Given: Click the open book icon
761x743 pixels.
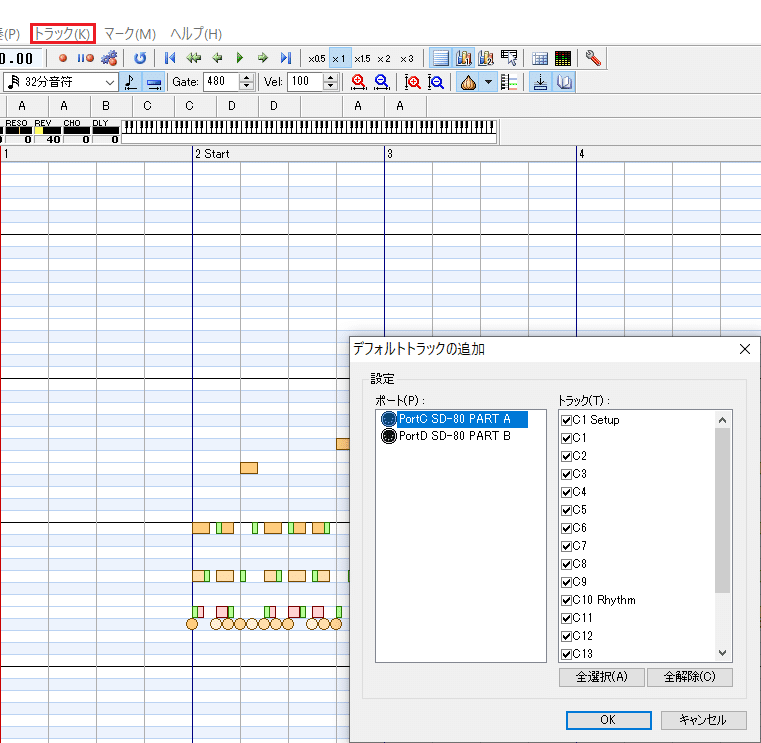Looking at the screenshot, I should (564, 82).
